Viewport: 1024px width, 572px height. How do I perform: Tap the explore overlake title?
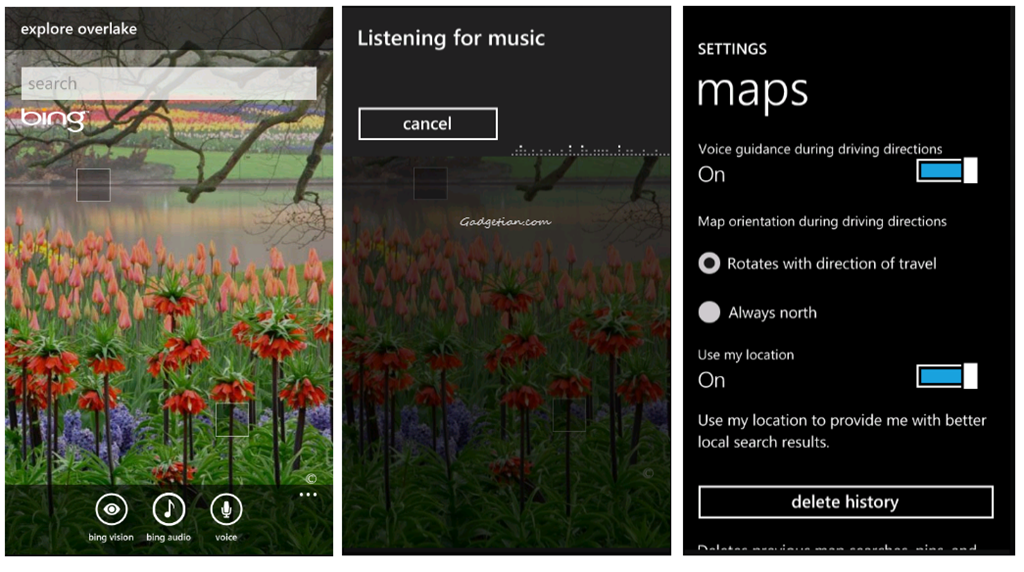coord(79,29)
